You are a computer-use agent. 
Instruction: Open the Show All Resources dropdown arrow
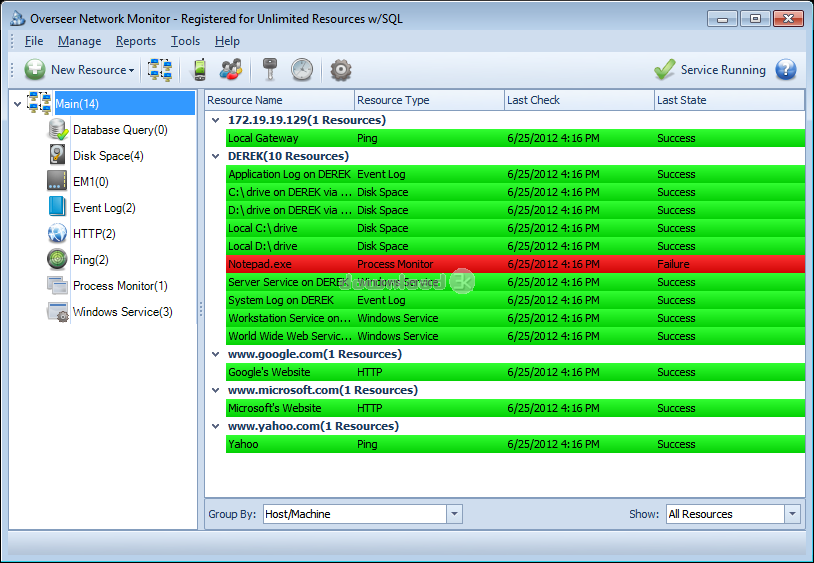792,514
